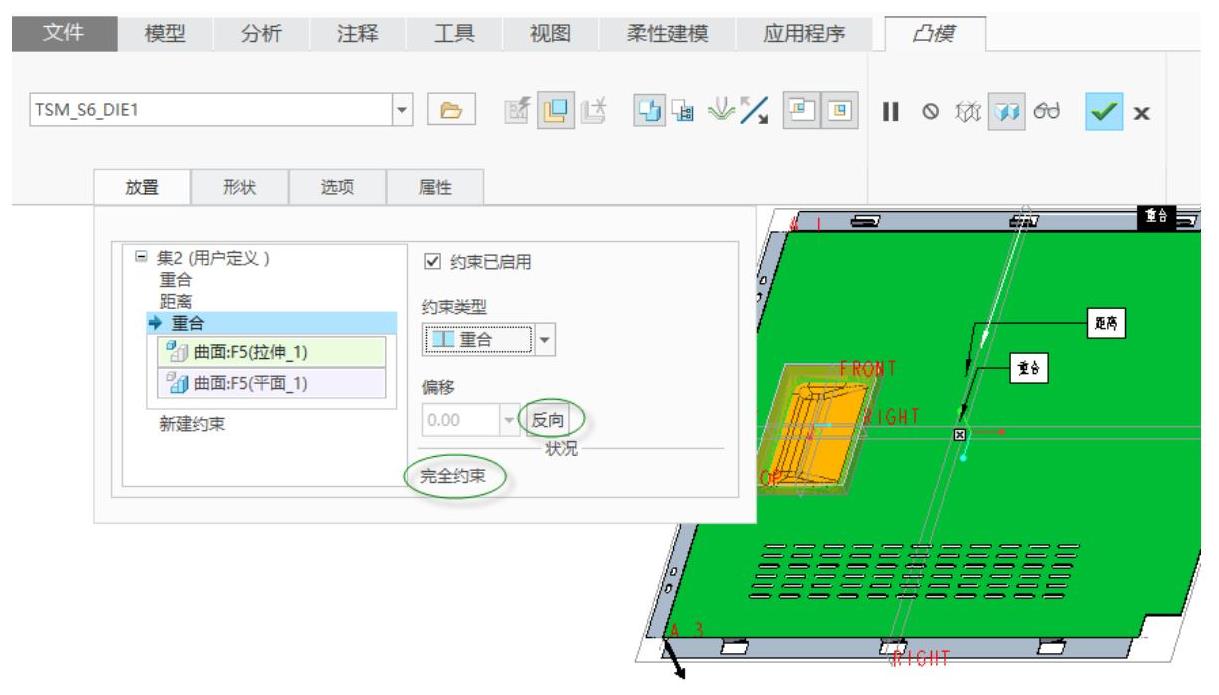This screenshot has width=1219, height=695.
Task: Click the 距离 label in the model view
Action: click(1105, 324)
